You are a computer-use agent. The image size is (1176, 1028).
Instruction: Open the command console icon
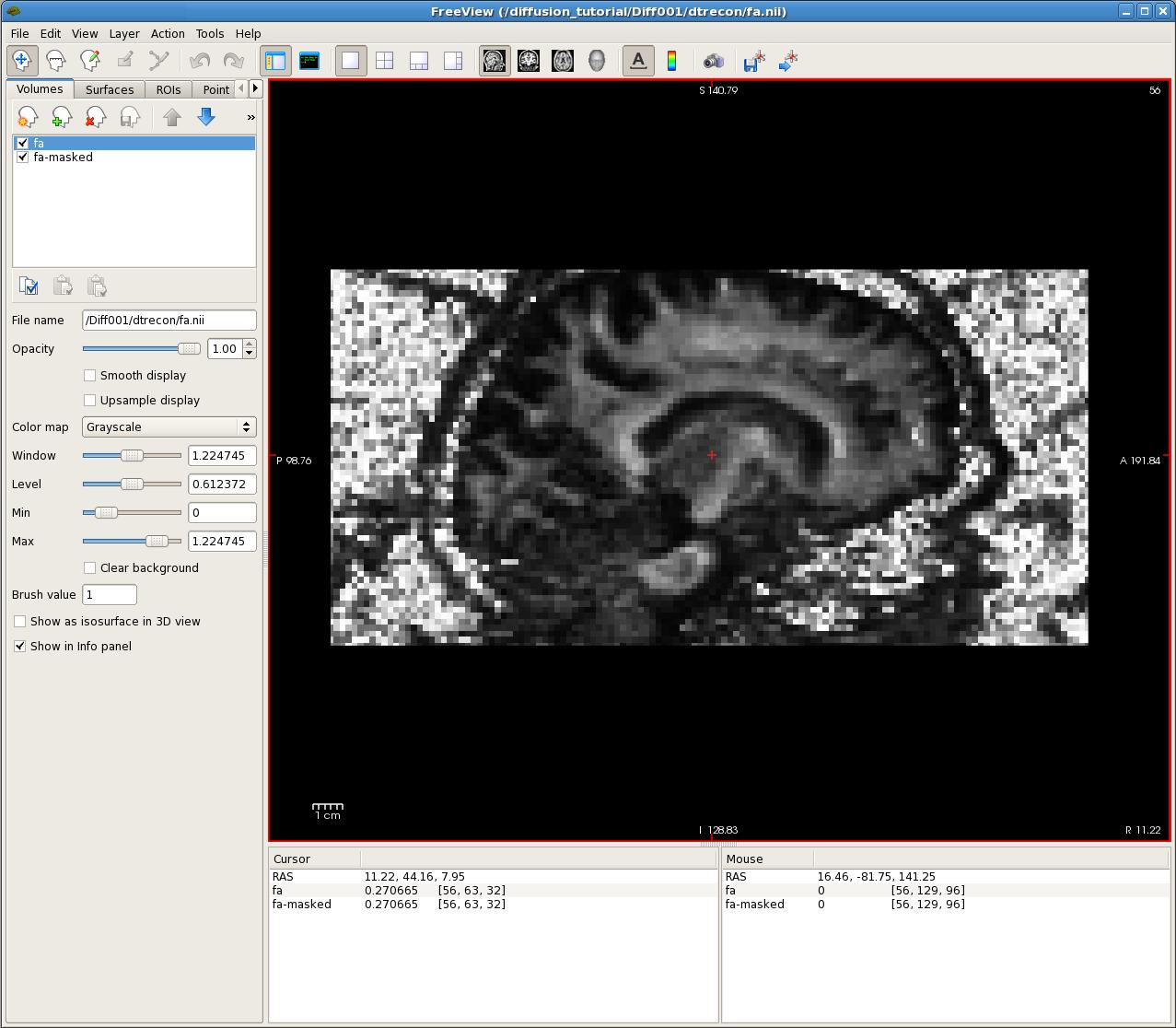(309, 61)
